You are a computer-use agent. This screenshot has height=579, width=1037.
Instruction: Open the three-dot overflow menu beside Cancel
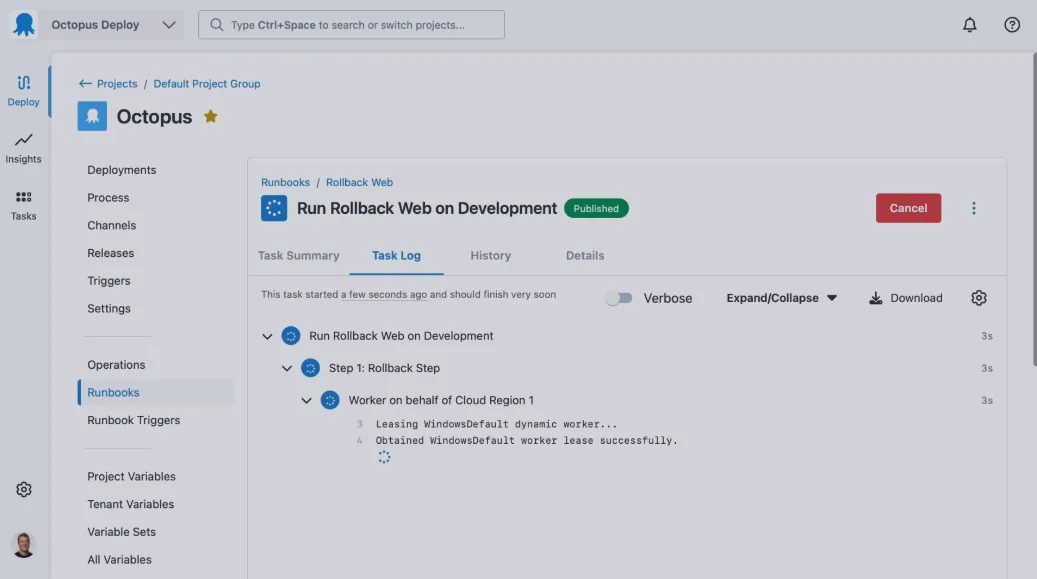pos(973,208)
